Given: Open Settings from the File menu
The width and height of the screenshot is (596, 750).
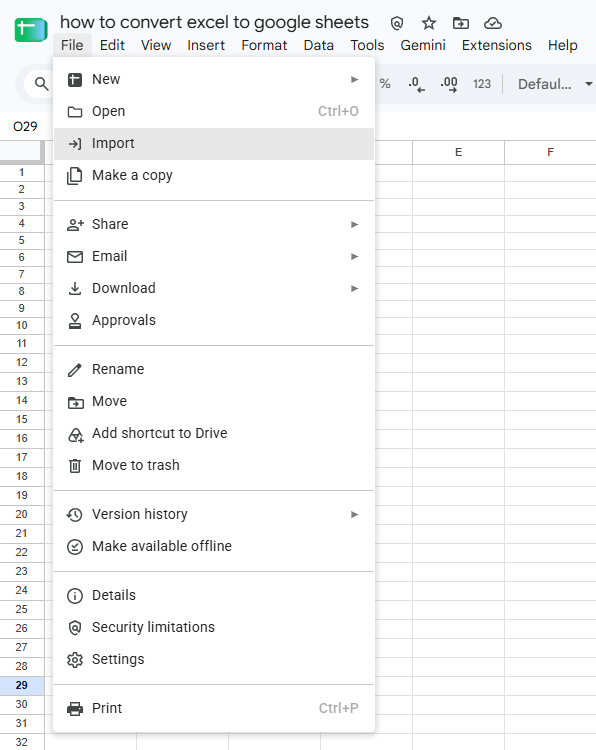Looking at the screenshot, I should pos(214,660).
